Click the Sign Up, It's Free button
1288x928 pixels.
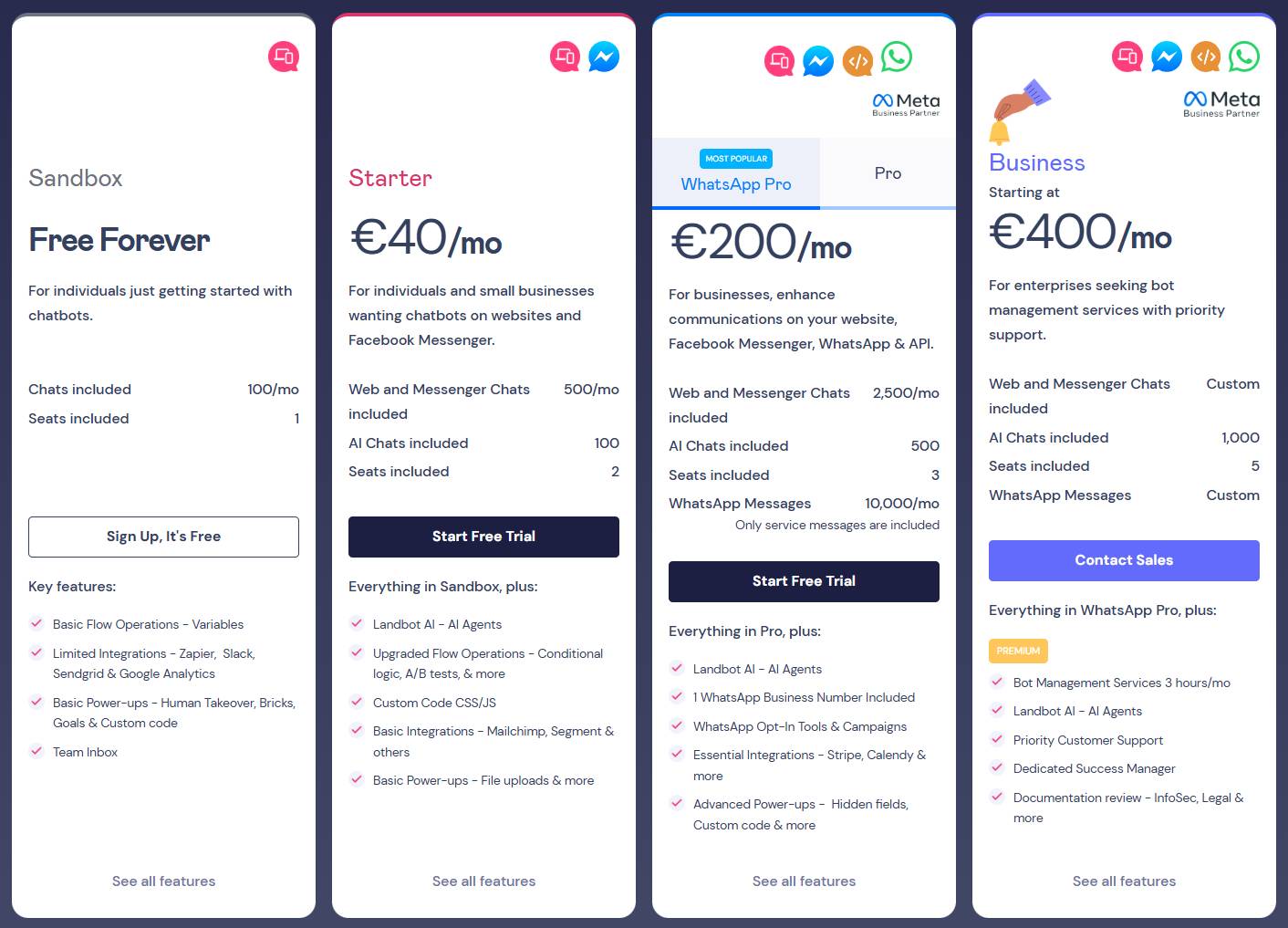click(163, 537)
